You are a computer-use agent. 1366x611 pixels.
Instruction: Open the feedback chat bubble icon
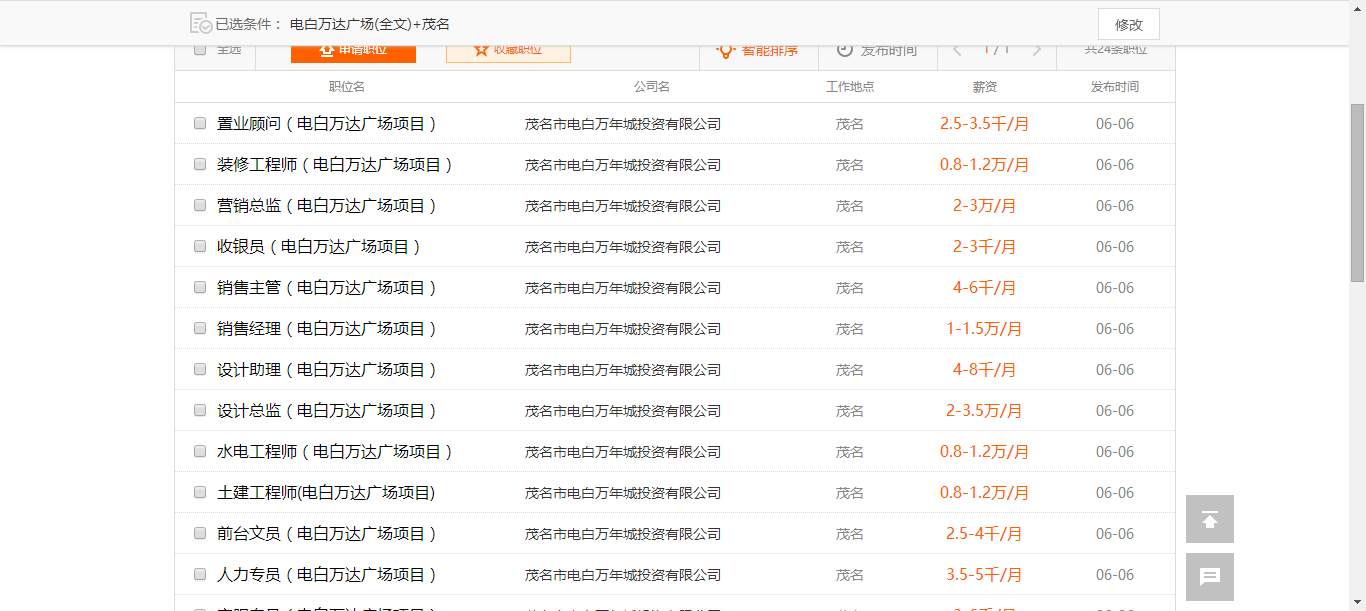point(1209,577)
